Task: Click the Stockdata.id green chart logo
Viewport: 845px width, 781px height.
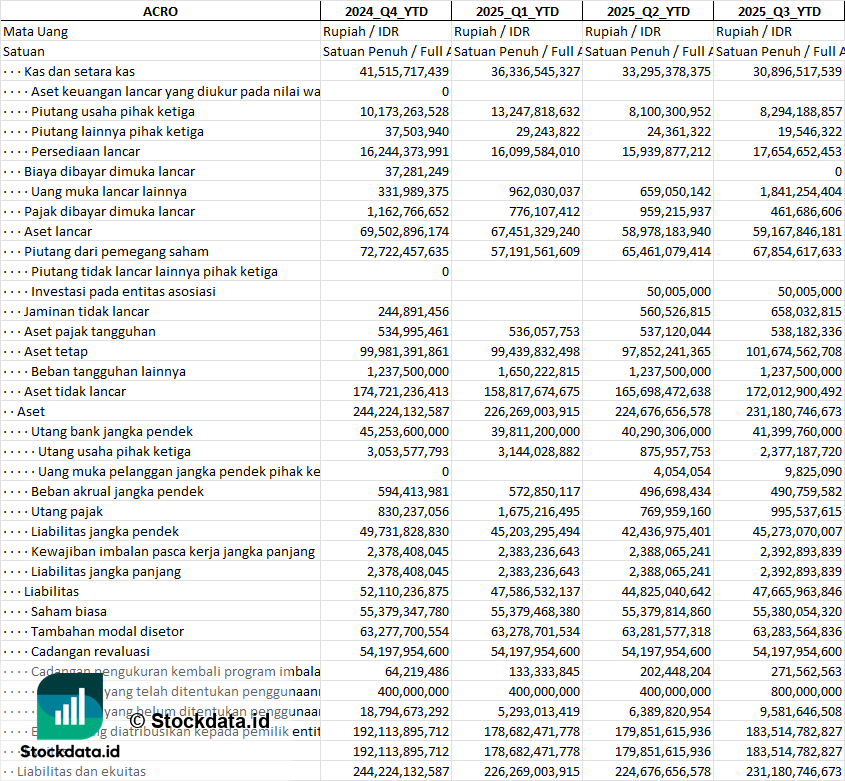Action: [69, 706]
